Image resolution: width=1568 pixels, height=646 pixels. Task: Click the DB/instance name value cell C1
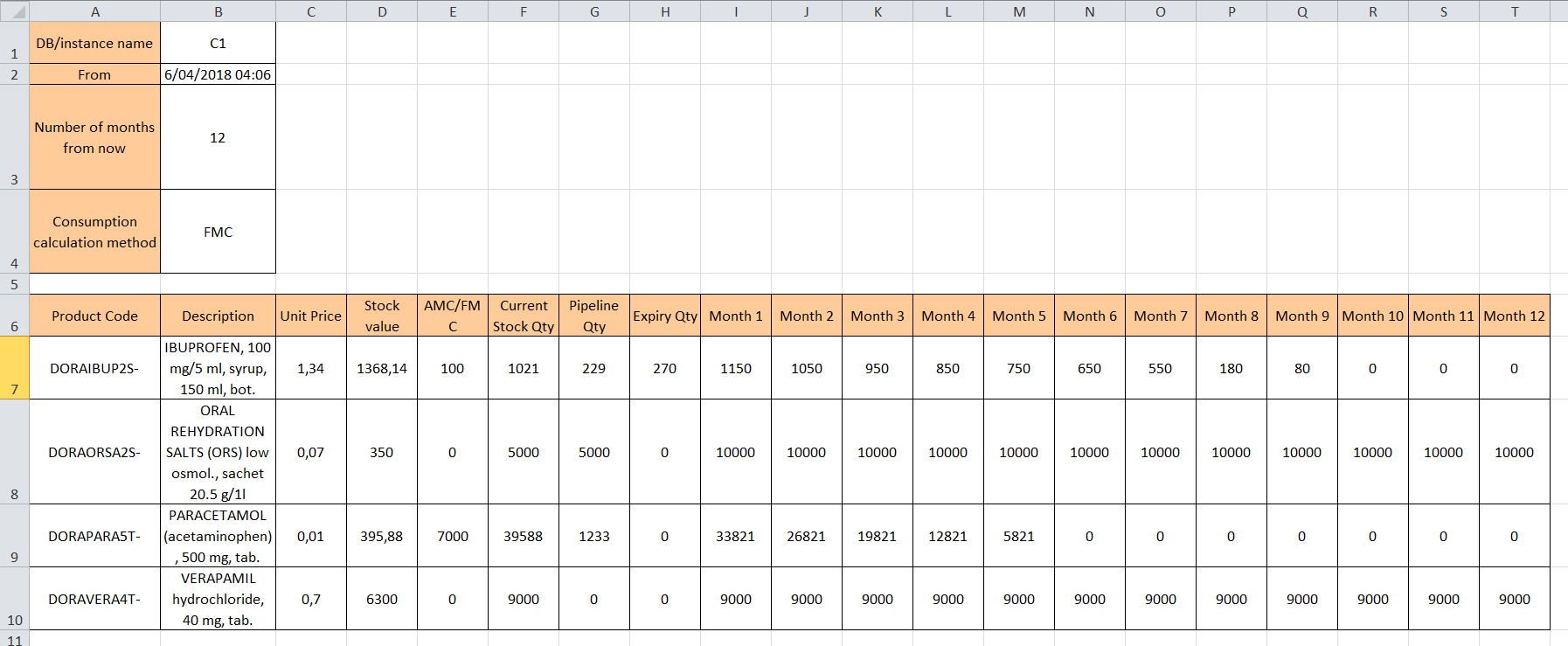click(218, 43)
